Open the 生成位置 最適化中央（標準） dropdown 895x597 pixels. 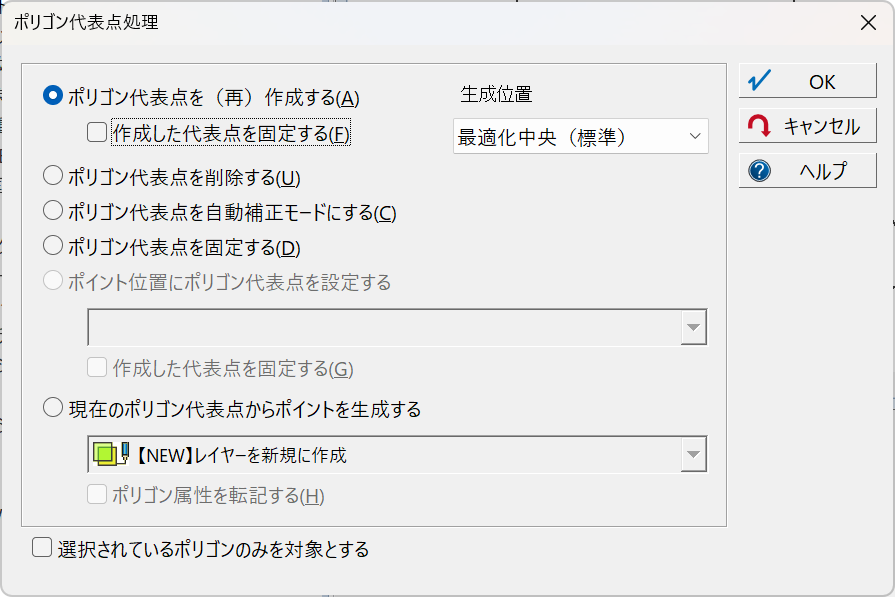point(580,136)
